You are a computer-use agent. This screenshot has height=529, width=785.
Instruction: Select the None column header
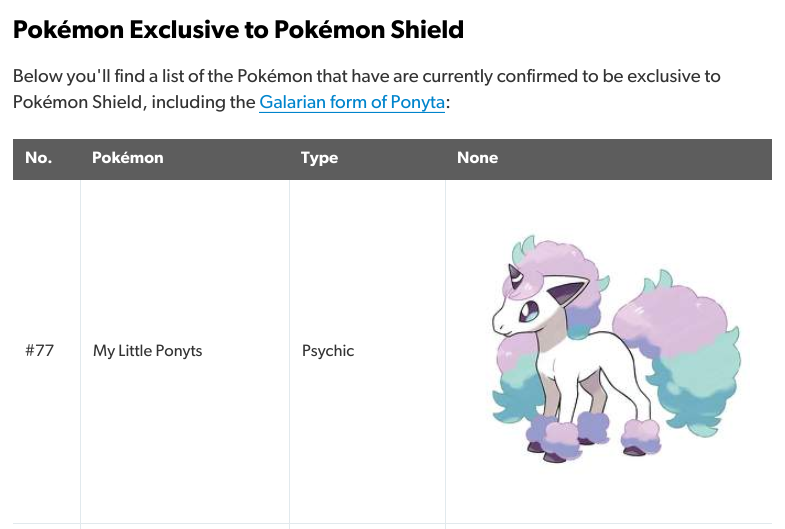click(x=477, y=158)
